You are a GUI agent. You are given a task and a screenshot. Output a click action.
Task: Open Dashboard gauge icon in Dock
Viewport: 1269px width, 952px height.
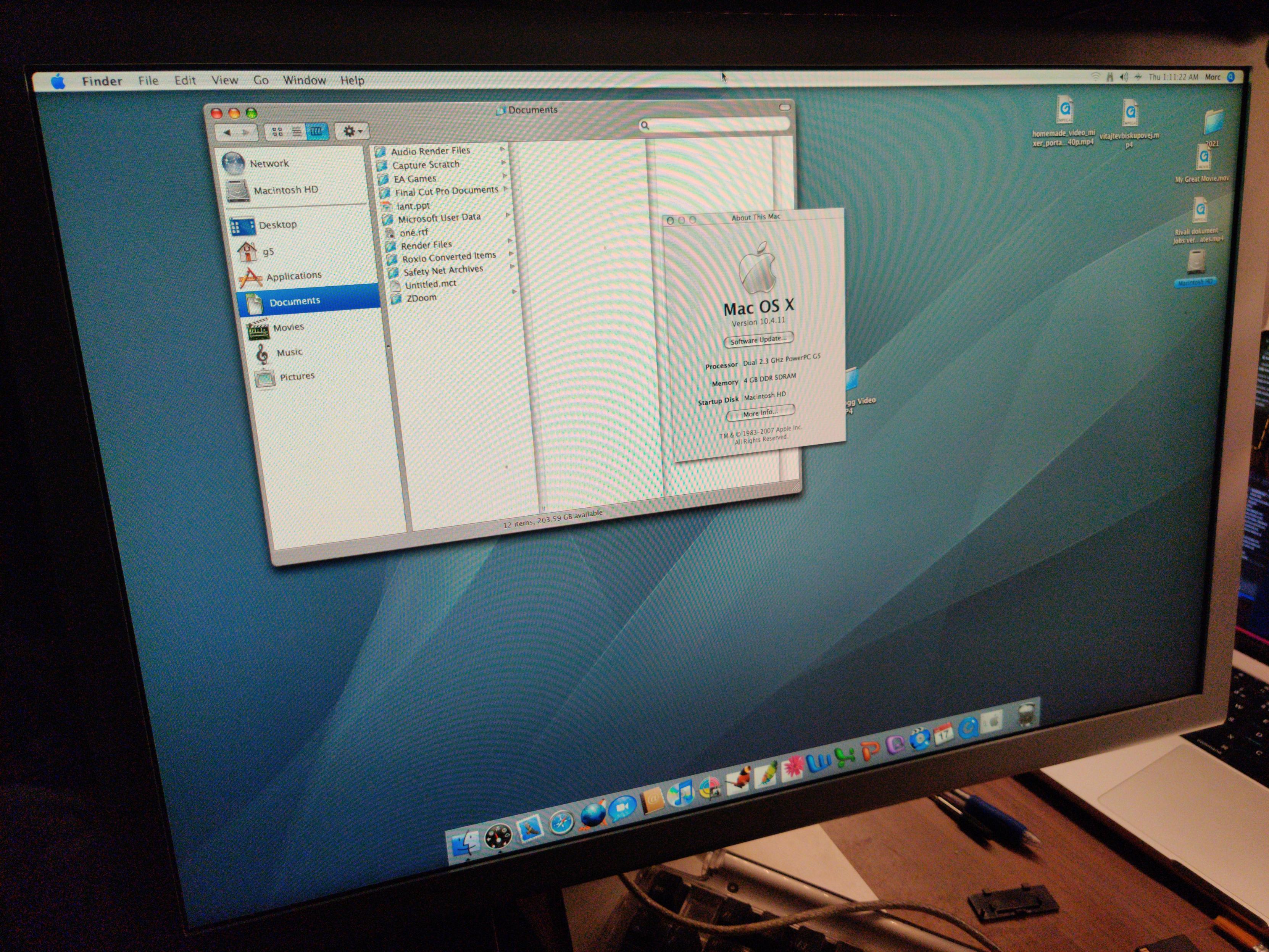(x=498, y=837)
